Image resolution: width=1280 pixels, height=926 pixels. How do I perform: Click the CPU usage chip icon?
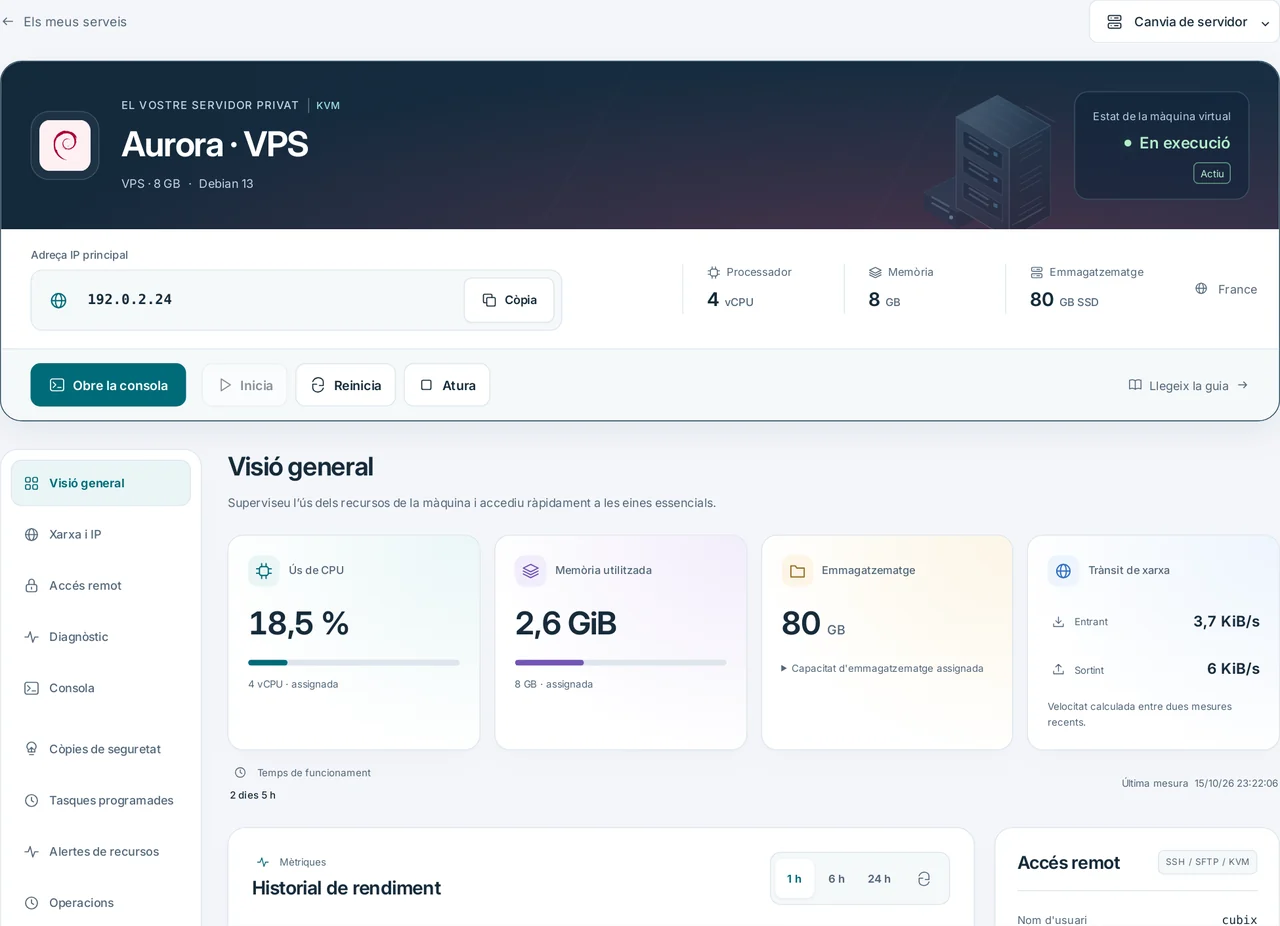click(x=264, y=570)
